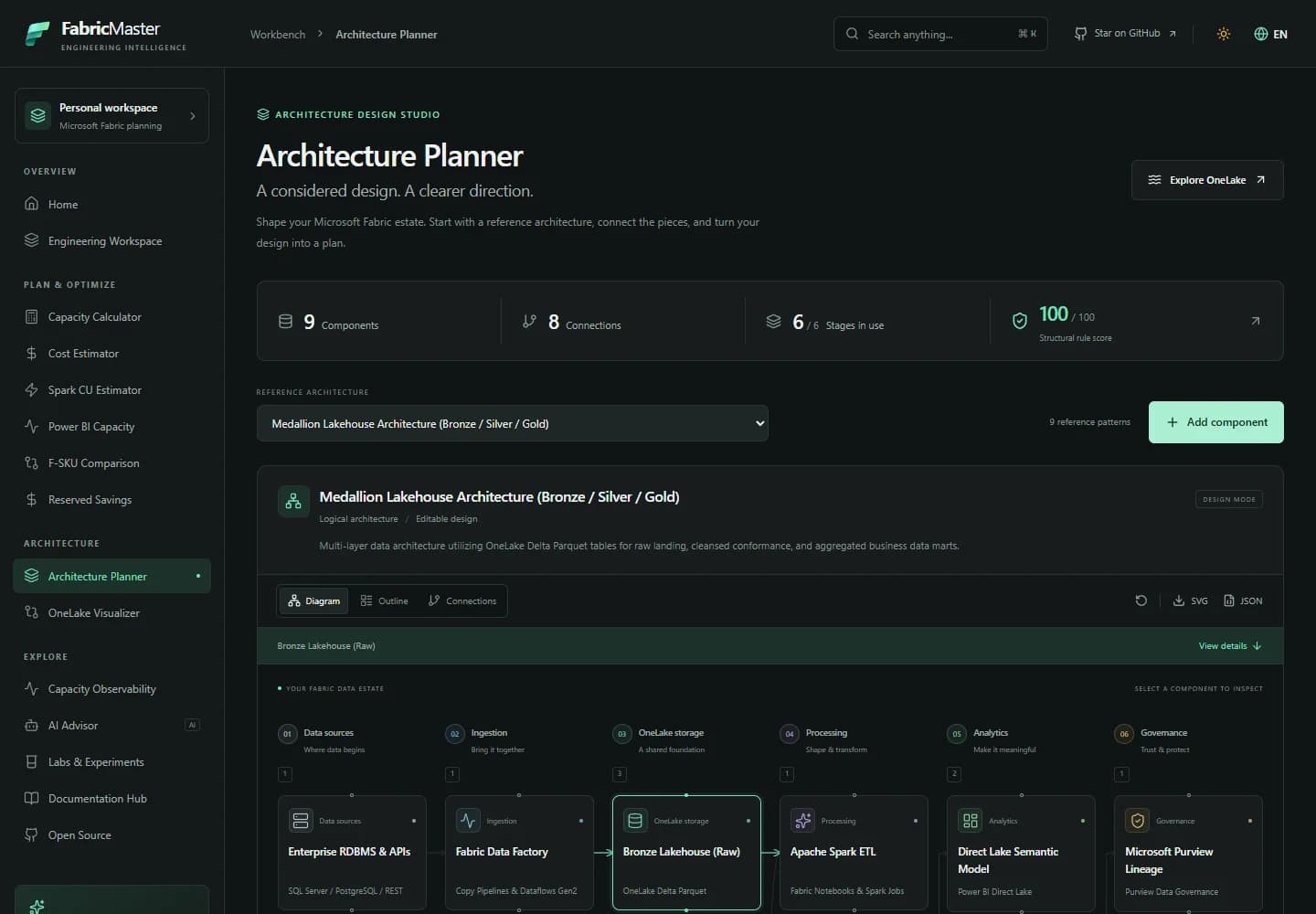
Task: Export diagram as JSON
Action: [1243, 600]
